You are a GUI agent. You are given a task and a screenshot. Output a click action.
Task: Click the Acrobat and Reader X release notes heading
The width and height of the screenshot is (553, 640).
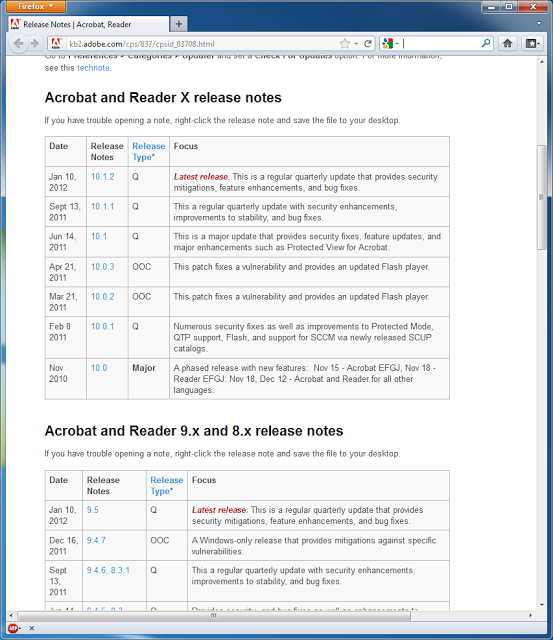[163, 98]
